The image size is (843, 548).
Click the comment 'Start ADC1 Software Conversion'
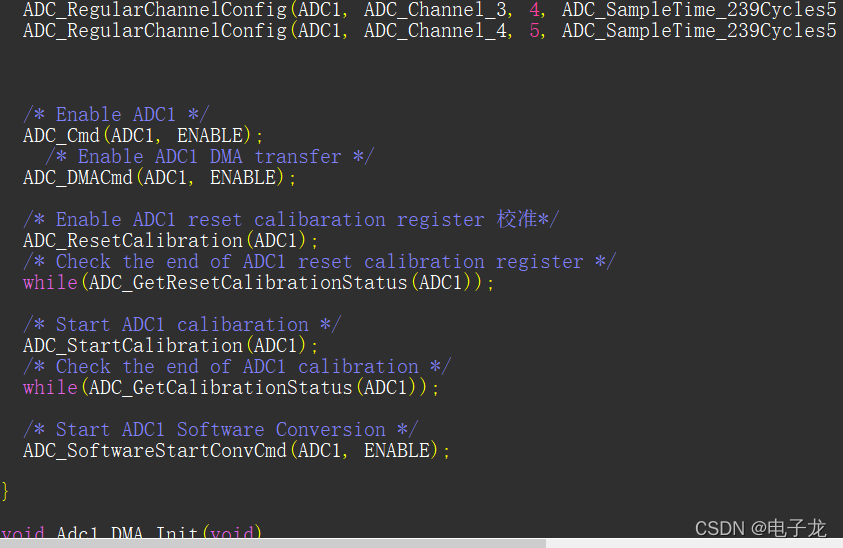220,429
